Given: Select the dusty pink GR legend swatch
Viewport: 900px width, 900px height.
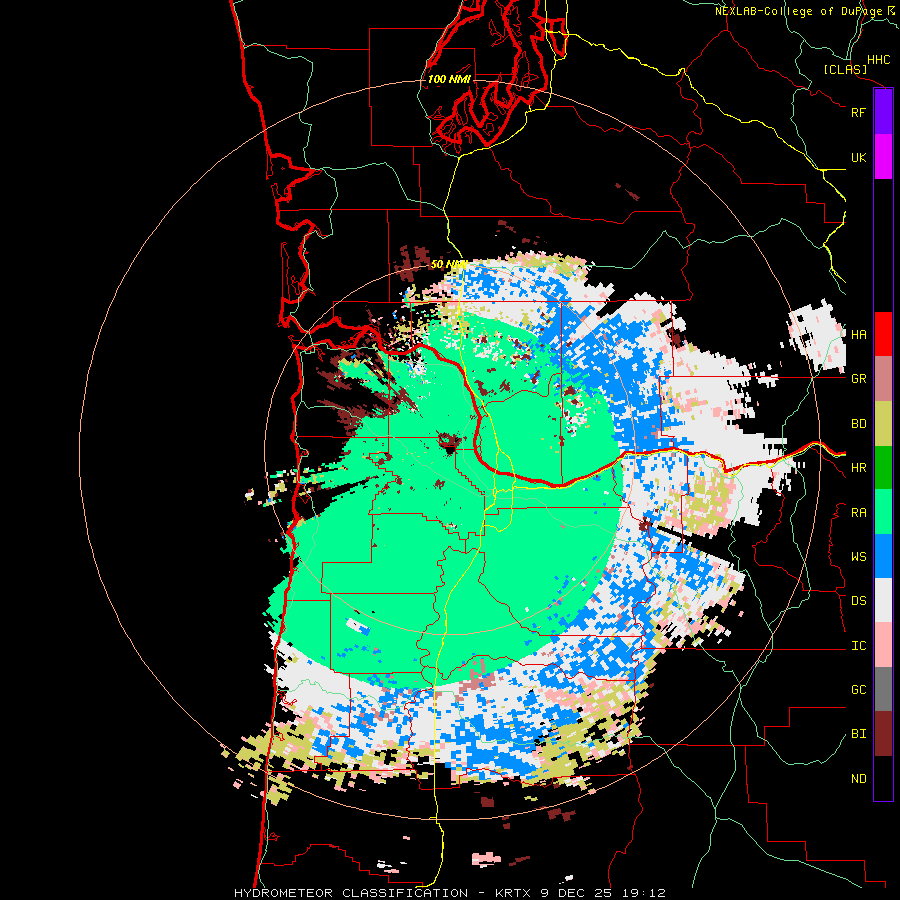Looking at the screenshot, I should point(883,379).
